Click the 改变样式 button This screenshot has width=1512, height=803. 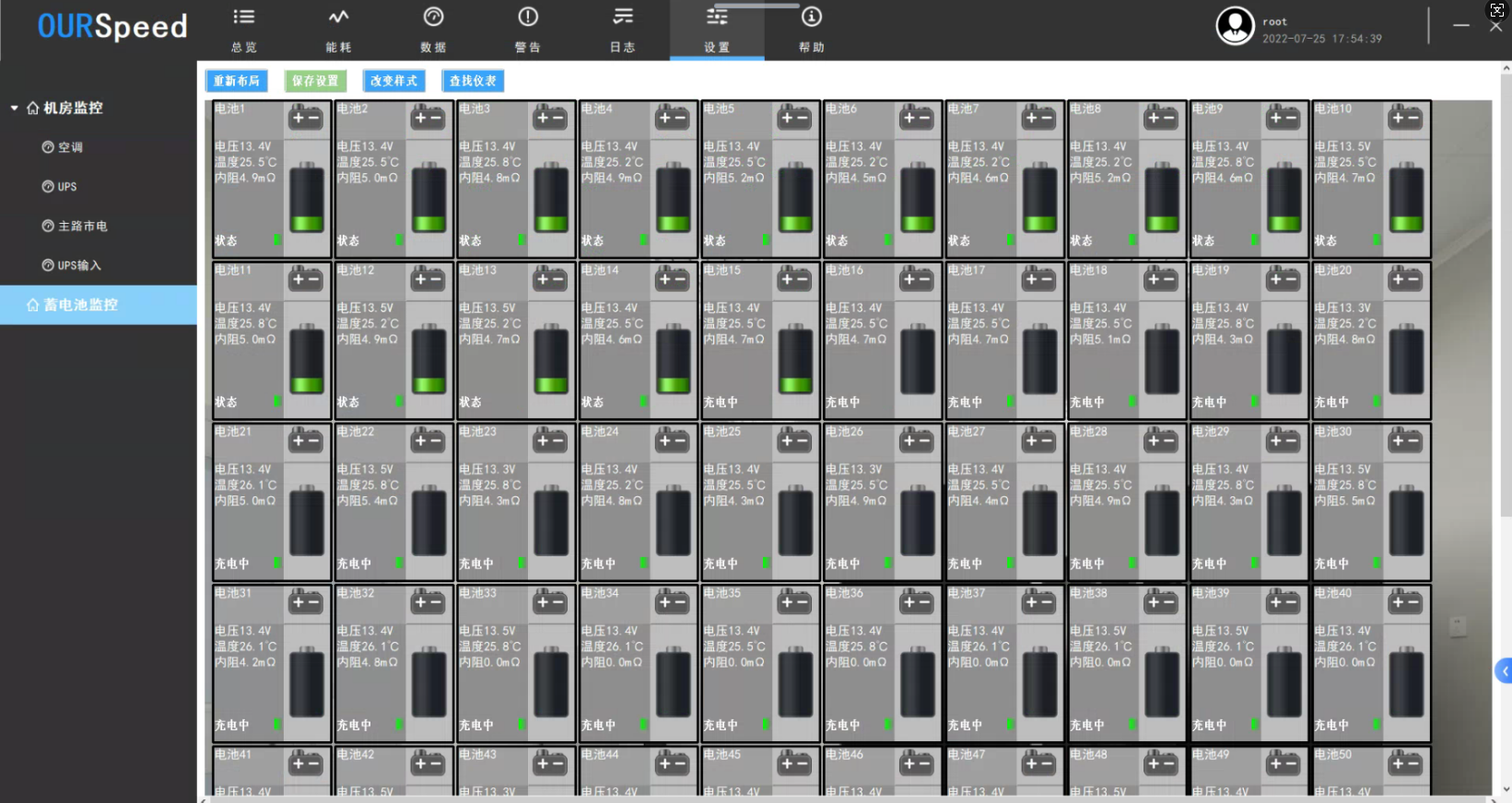[394, 81]
